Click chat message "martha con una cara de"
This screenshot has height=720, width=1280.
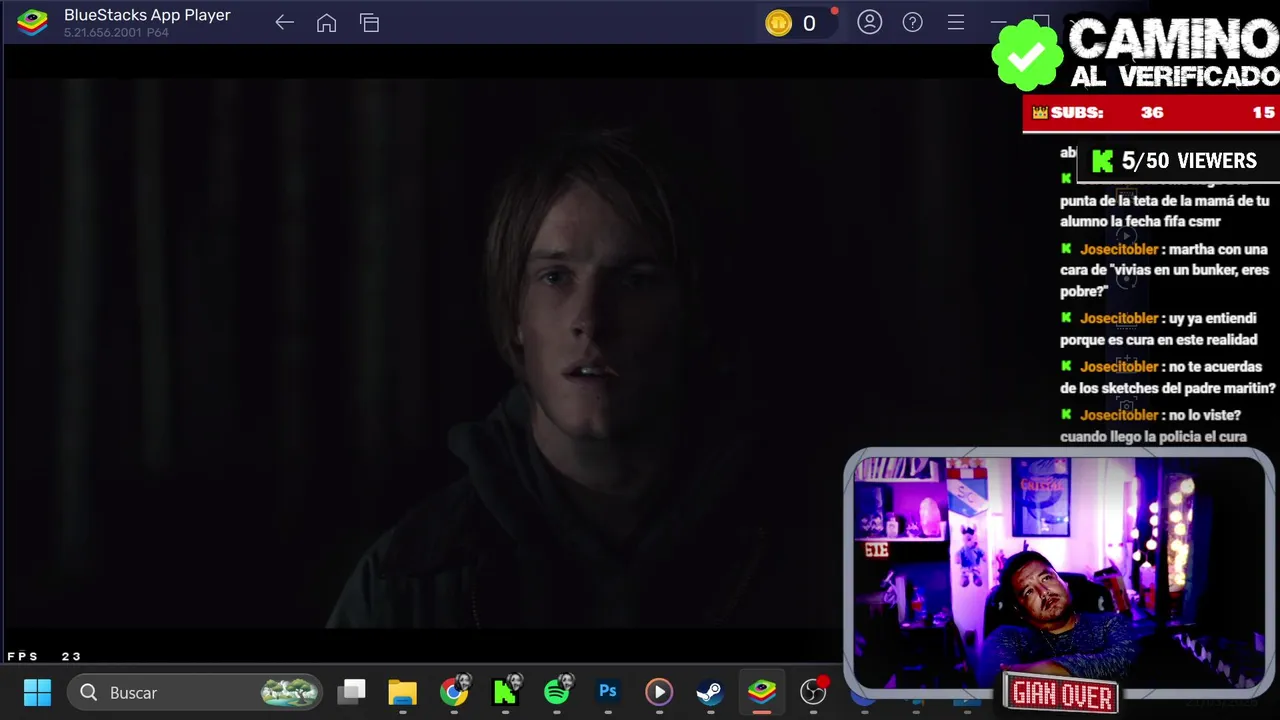pos(1164,270)
